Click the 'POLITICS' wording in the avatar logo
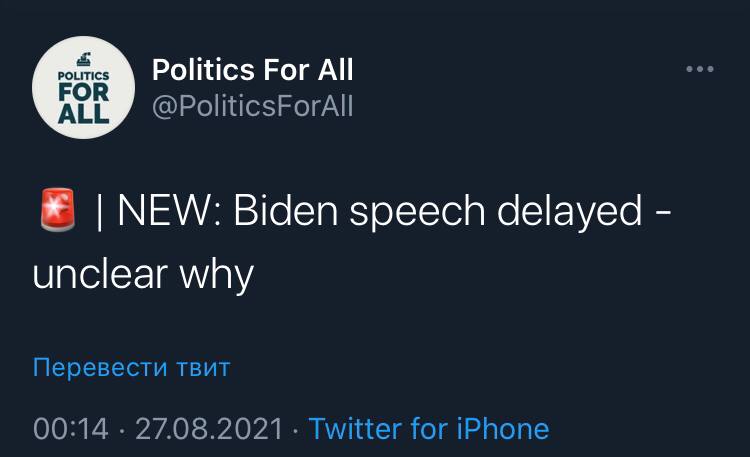750x457 pixels. [x=84, y=72]
